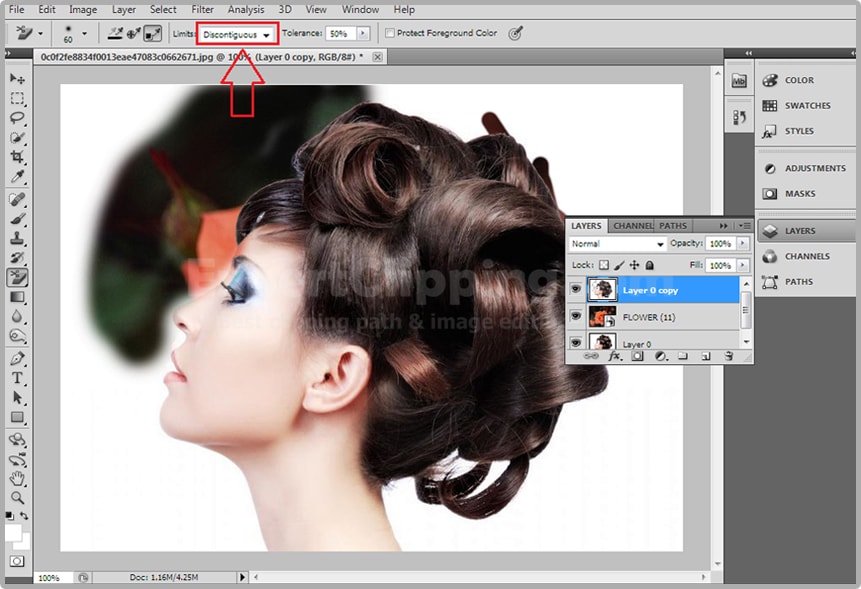Click the delete layer trash icon
861x589 pixels.
click(x=729, y=356)
